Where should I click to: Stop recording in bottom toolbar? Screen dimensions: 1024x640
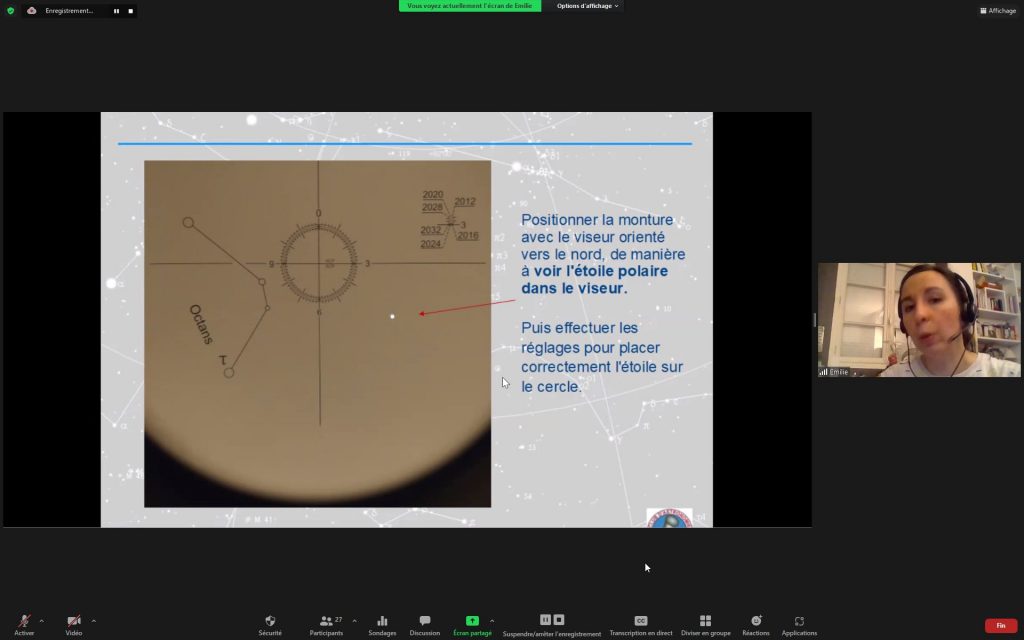[558, 620]
